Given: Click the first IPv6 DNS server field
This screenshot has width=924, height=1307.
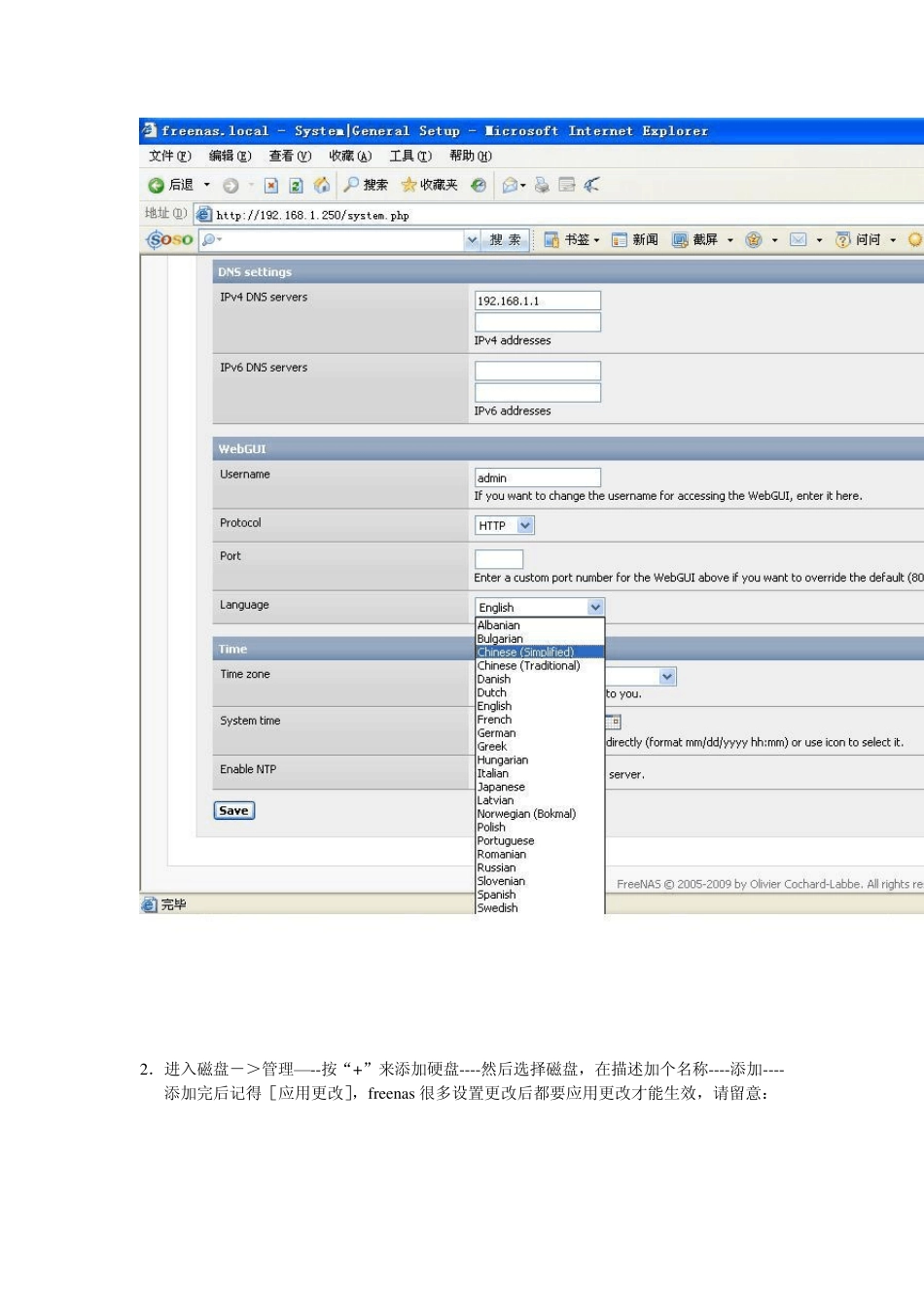Looking at the screenshot, I should click(x=538, y=371).
